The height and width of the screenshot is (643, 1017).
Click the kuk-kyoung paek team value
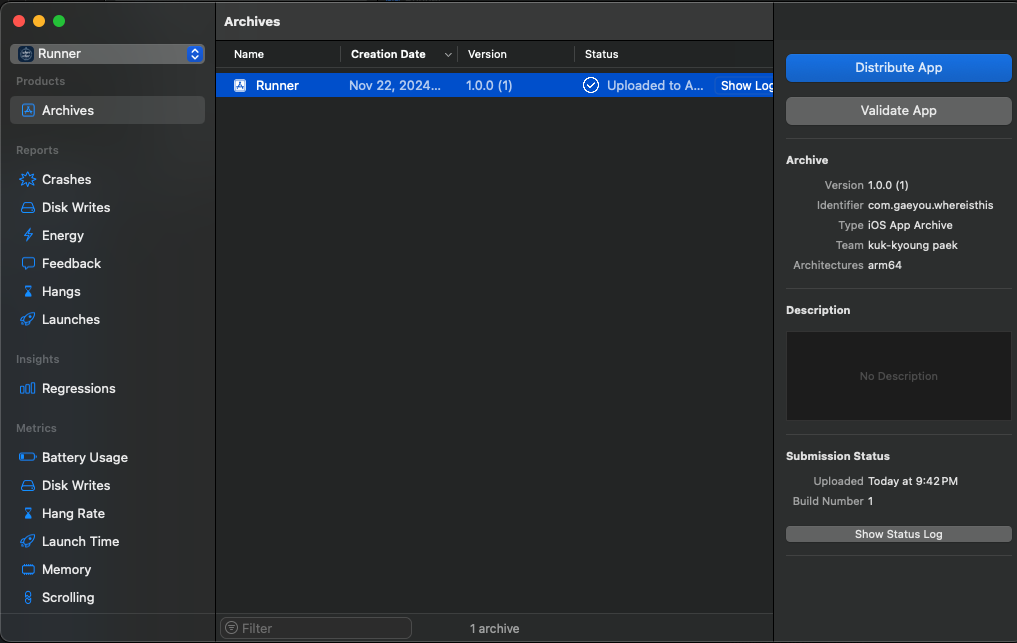tap(913, 245)
